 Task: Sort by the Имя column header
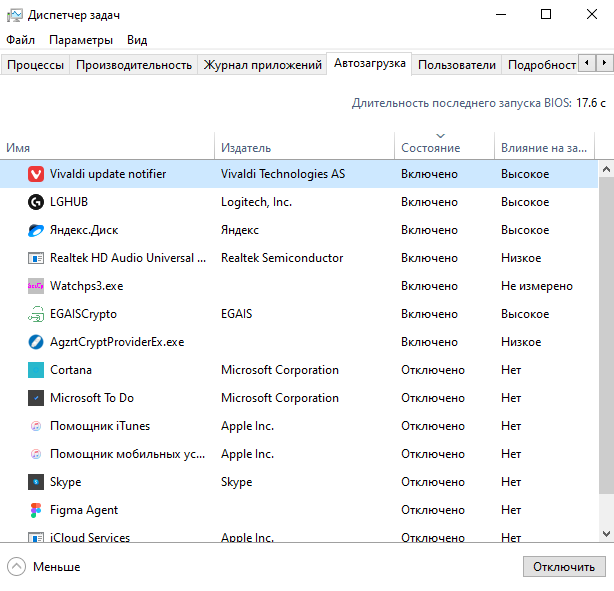(x=107, y=148)
